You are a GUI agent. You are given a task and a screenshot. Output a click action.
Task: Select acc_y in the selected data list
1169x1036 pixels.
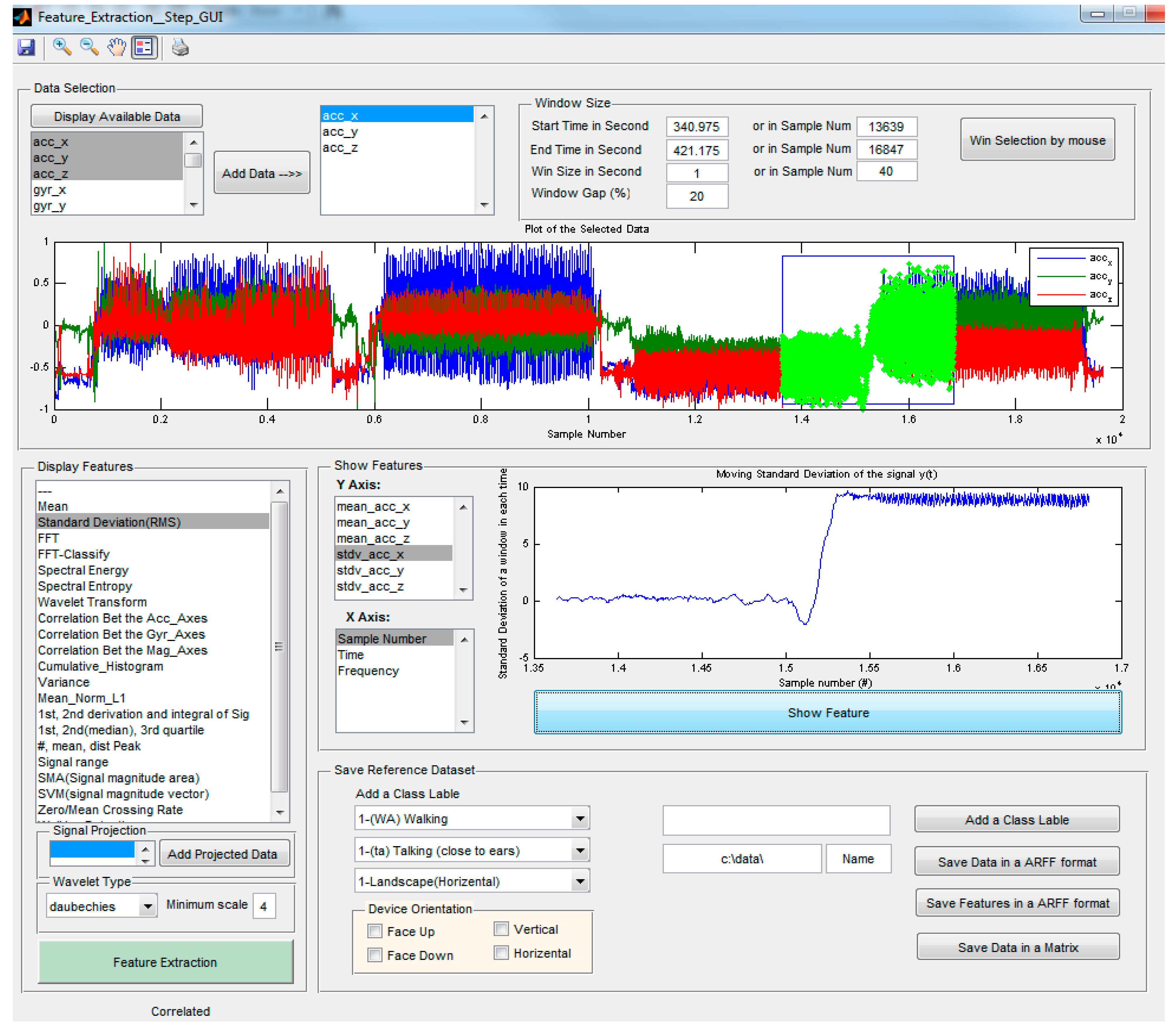click(397, 131)
